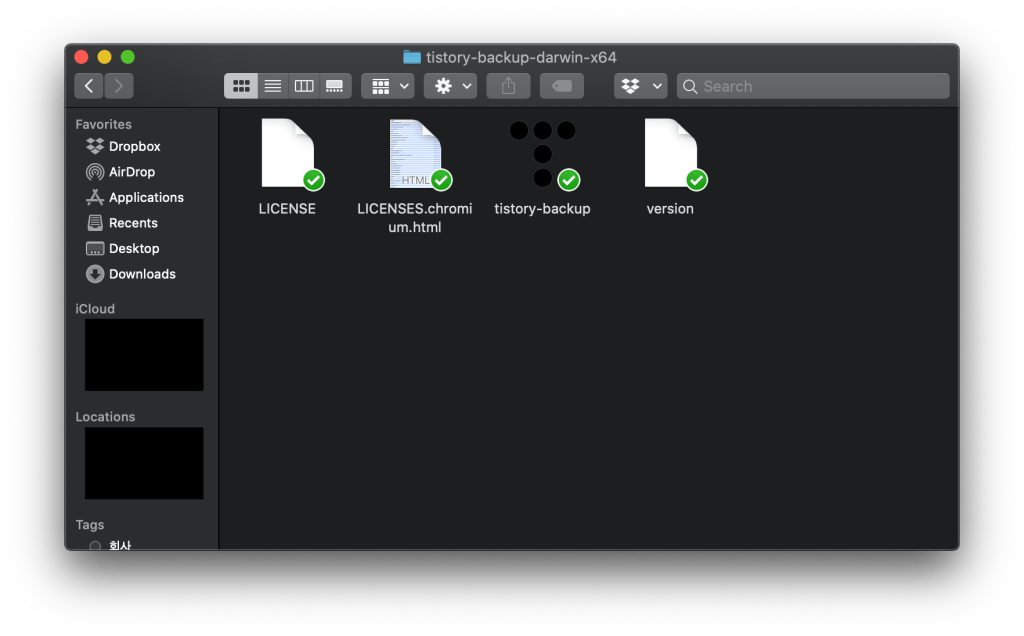This screenshot has height=636, width=1024.
Task: Select the tistory-backup application icon
Action: [542, 153]
